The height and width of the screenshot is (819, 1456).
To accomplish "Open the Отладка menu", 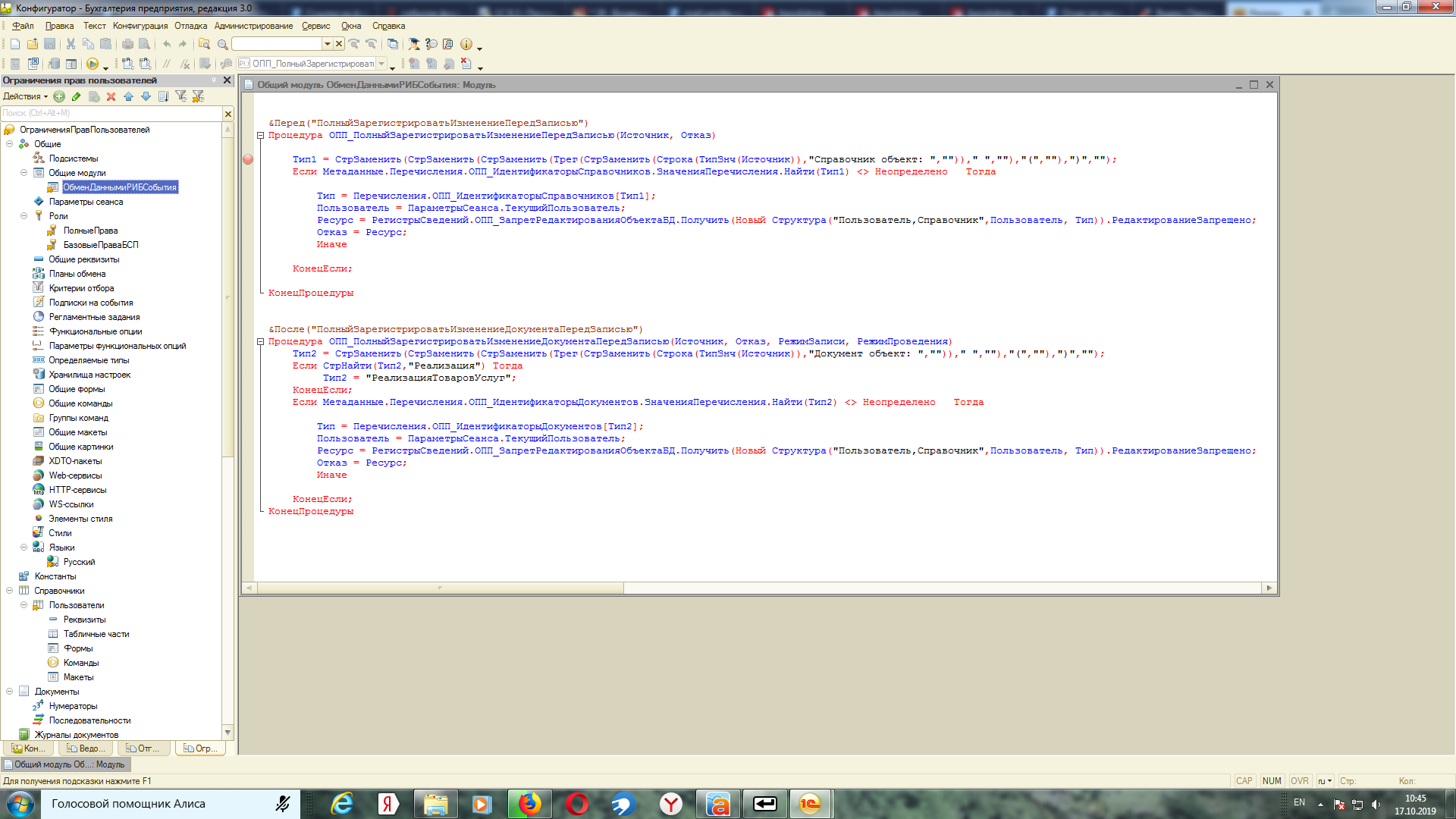I will tap(191, 26).
